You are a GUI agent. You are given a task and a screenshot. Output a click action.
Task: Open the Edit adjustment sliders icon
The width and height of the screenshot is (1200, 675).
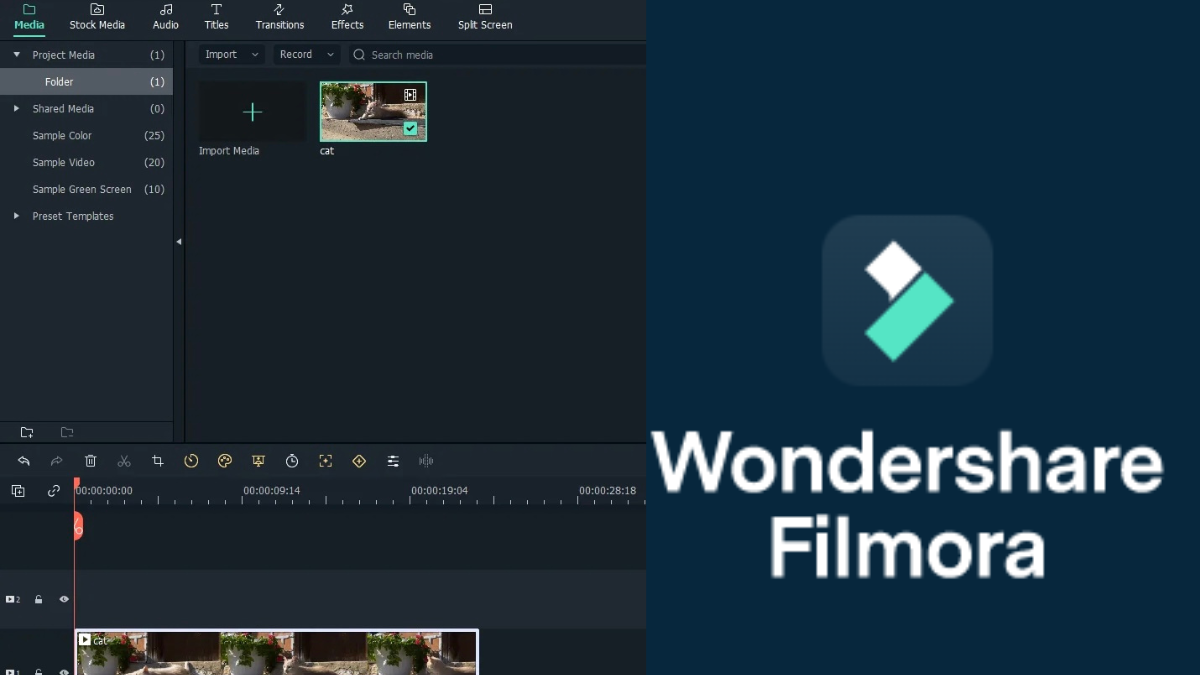pos(393,461)
